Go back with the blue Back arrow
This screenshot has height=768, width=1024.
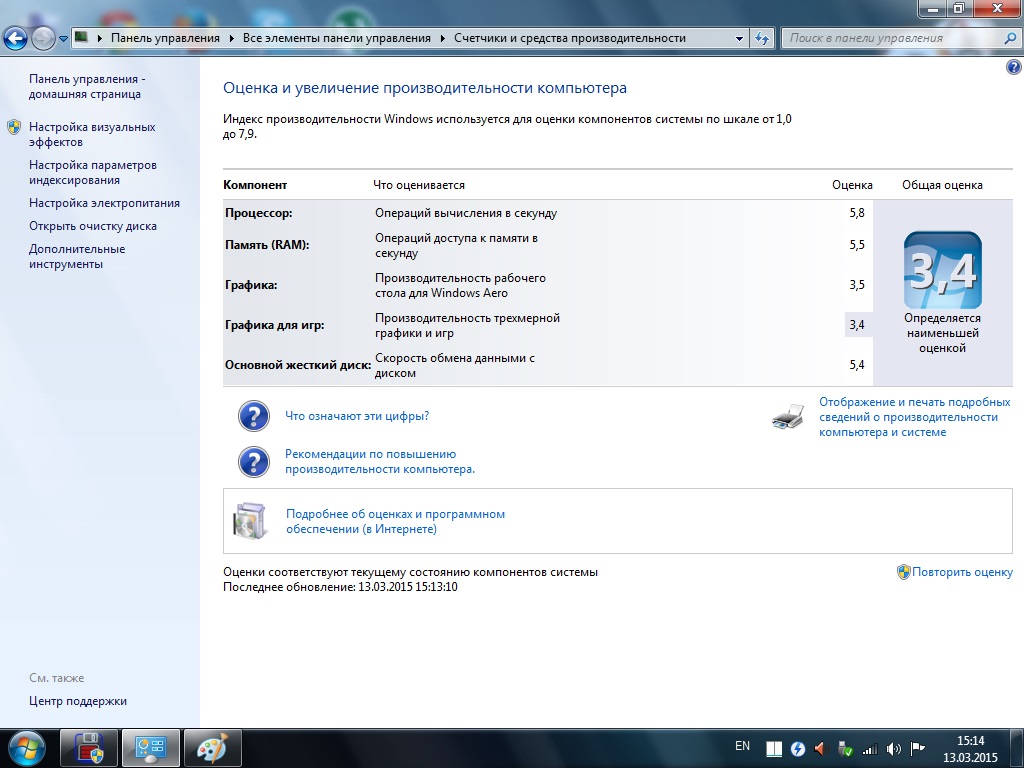click(15, 38)
